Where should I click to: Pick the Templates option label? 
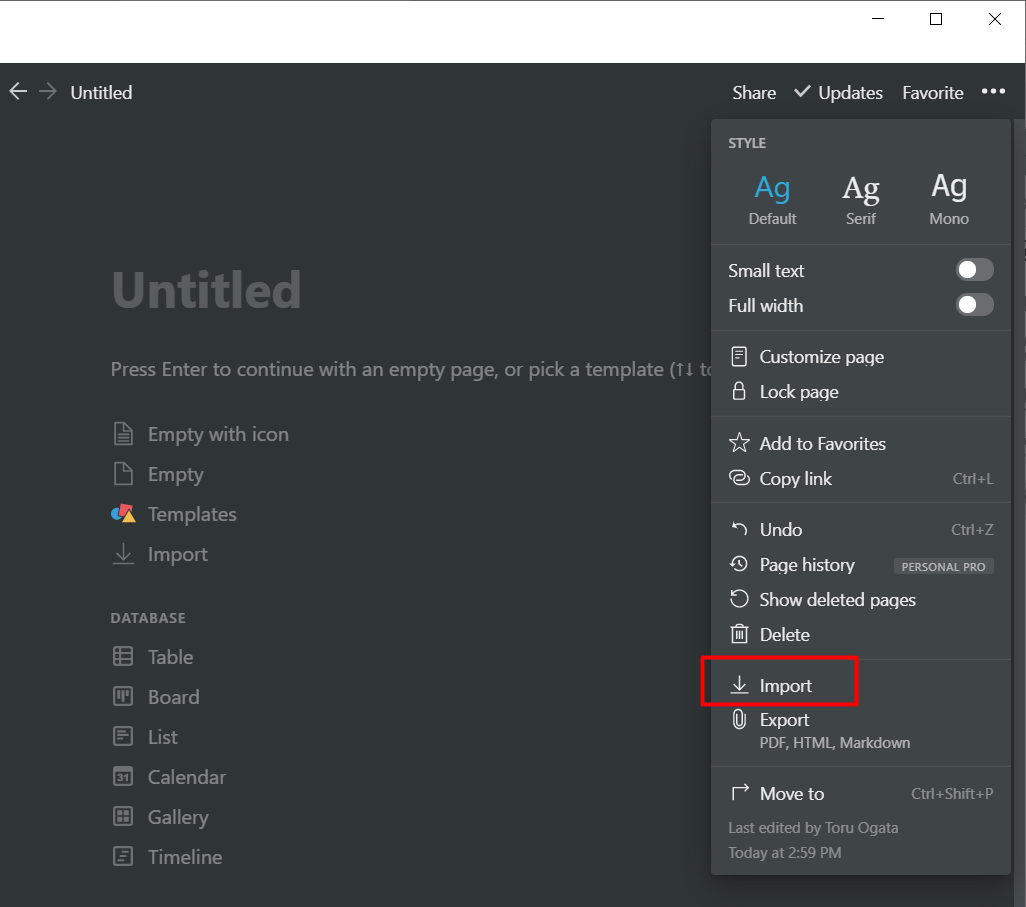pos(192,514)
